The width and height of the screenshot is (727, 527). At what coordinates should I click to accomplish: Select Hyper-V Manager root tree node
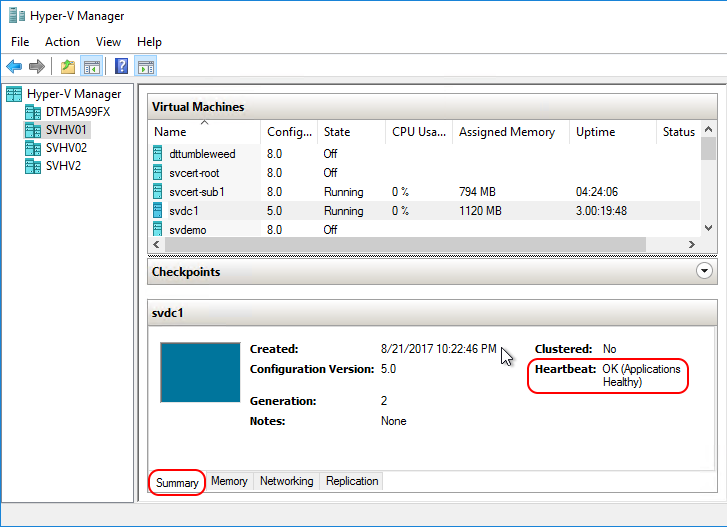click(74, 94)
